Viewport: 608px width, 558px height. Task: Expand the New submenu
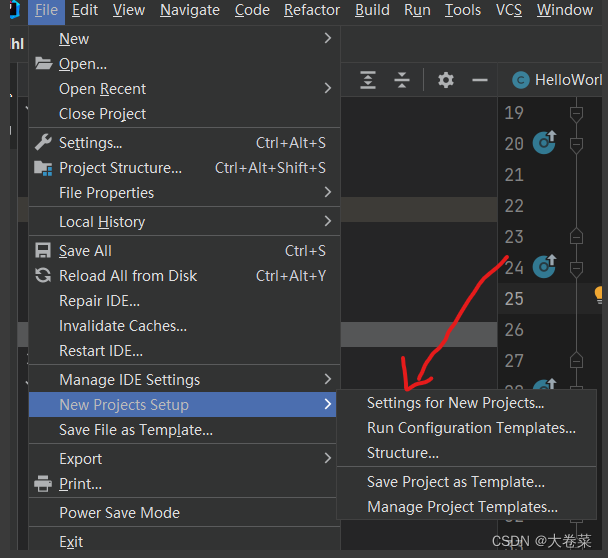tap(184, 39)
